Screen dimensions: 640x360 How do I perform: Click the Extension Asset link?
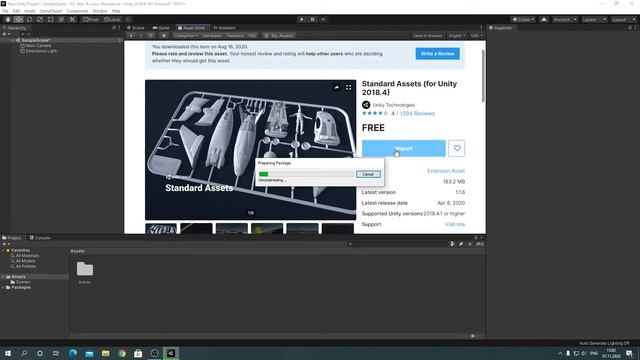pos(446,171)
